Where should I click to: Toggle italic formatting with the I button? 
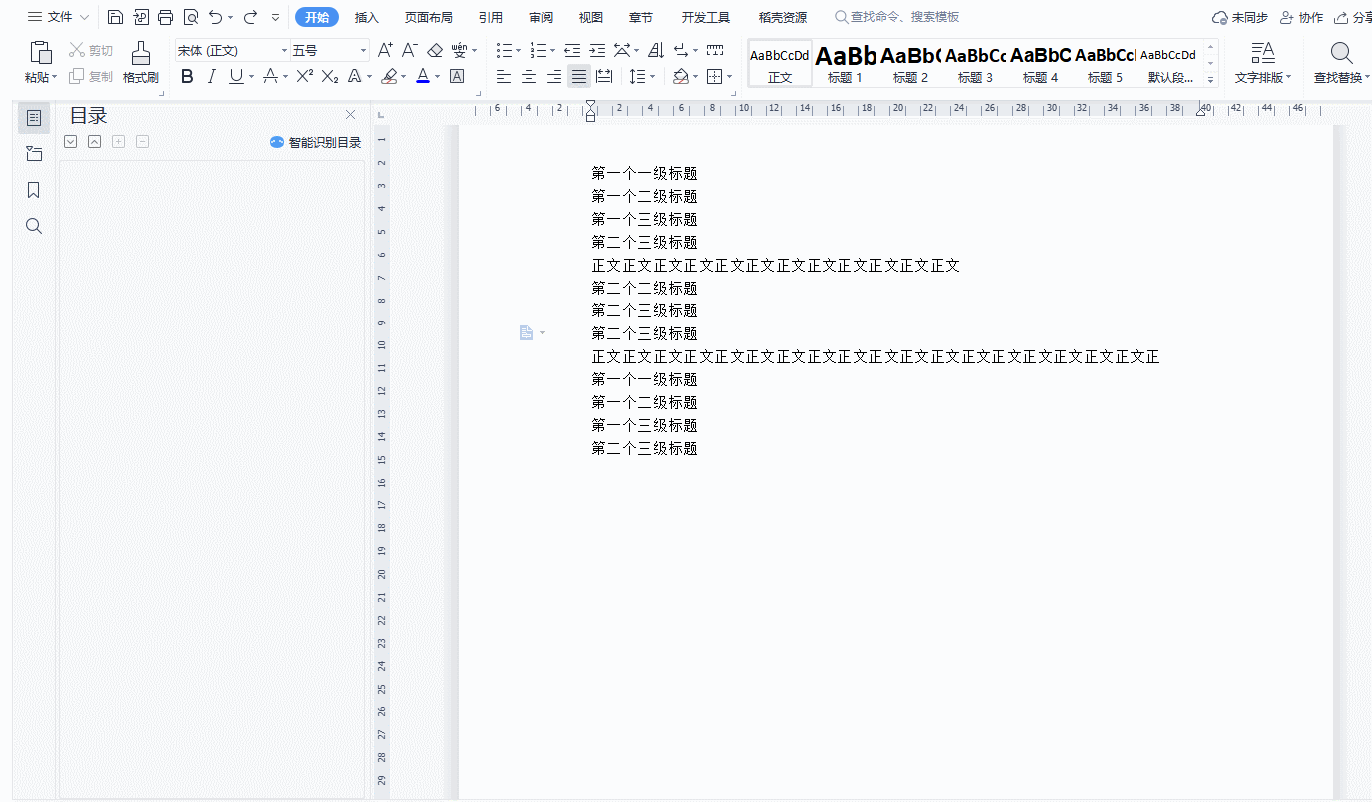pyautogui.click(x=211, y=76)
